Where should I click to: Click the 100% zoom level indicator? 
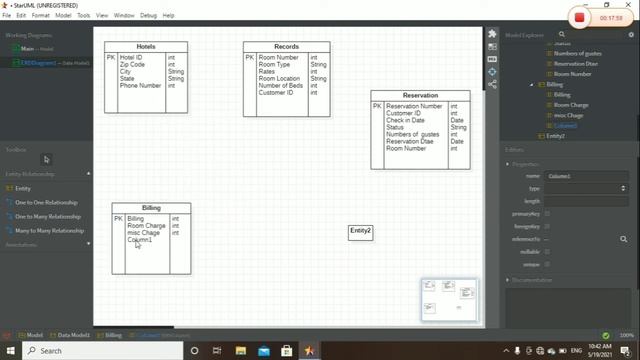click(x=627, y=335)
